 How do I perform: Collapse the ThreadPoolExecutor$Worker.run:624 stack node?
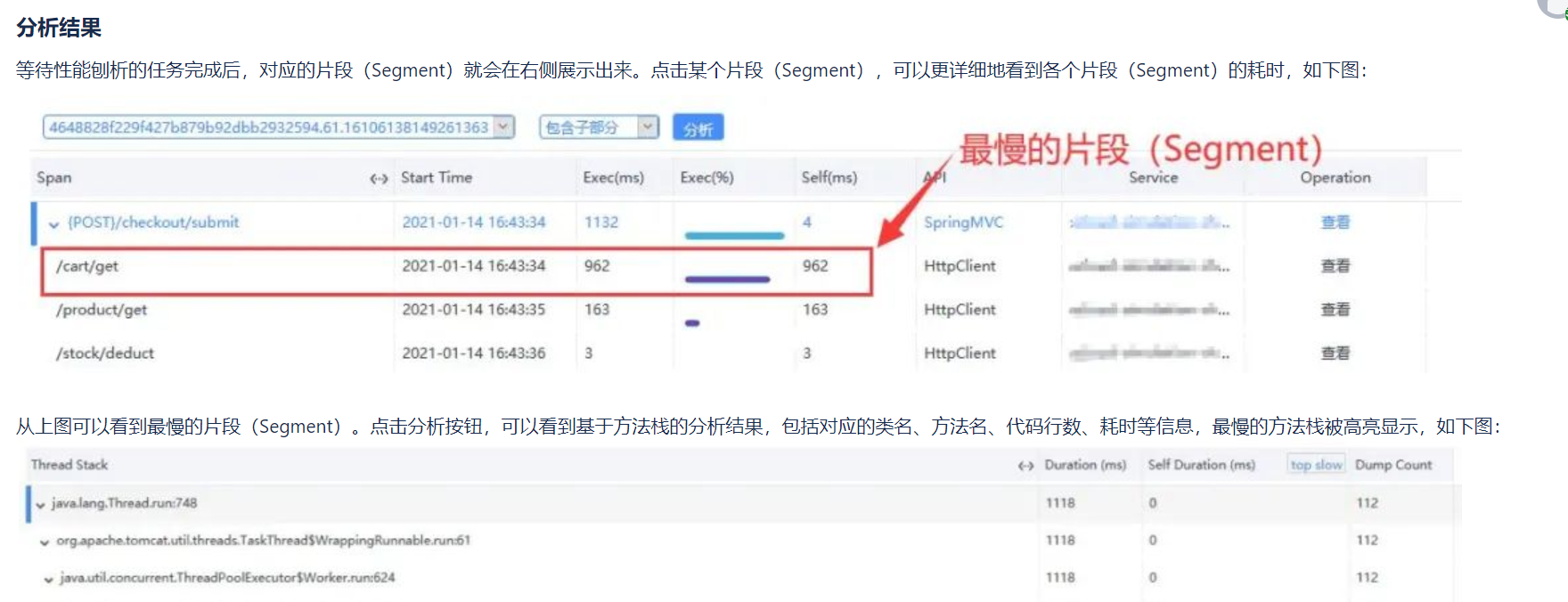pos(48,579)
